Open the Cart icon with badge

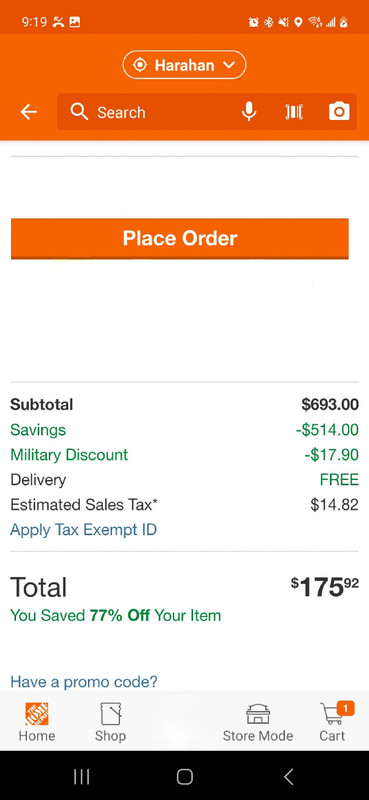pyautogui.click(x=334, y=721)
